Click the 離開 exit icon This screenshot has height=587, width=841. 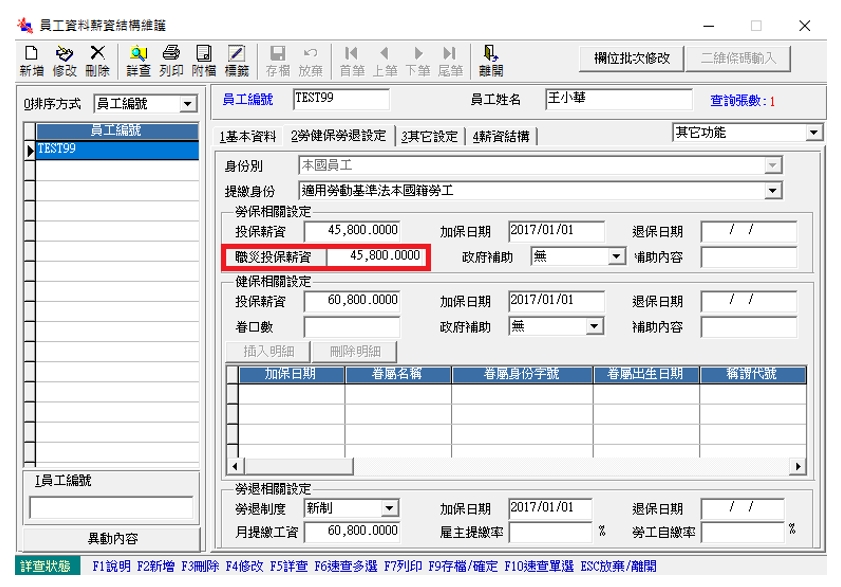490,60
